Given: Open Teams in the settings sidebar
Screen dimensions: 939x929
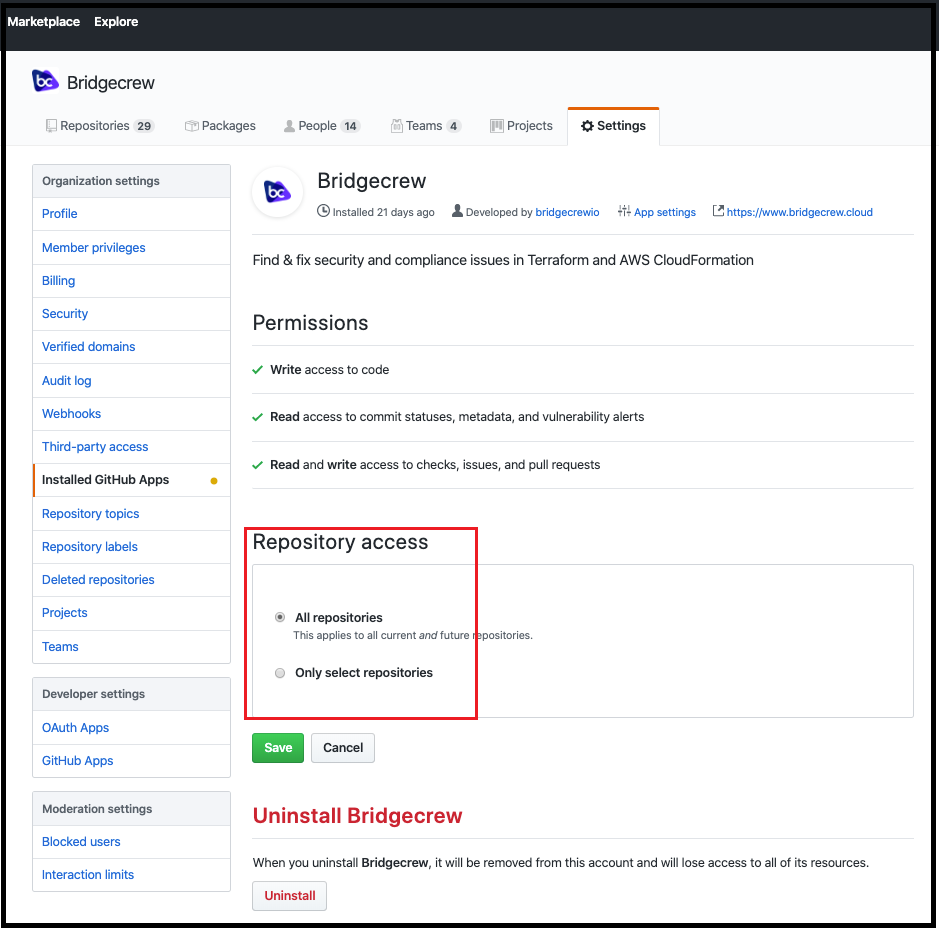Looking at the screenshot, I should (132, 647).
